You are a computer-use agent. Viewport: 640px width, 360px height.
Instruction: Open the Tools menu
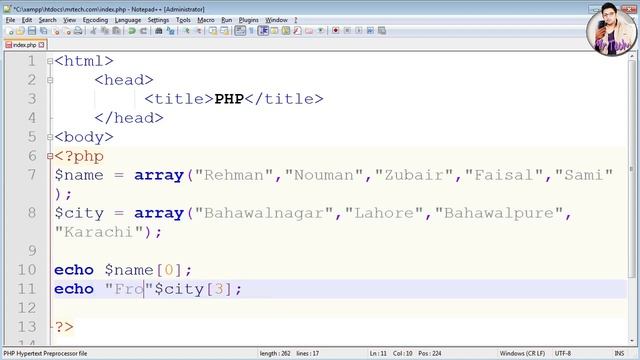point(183,20)
